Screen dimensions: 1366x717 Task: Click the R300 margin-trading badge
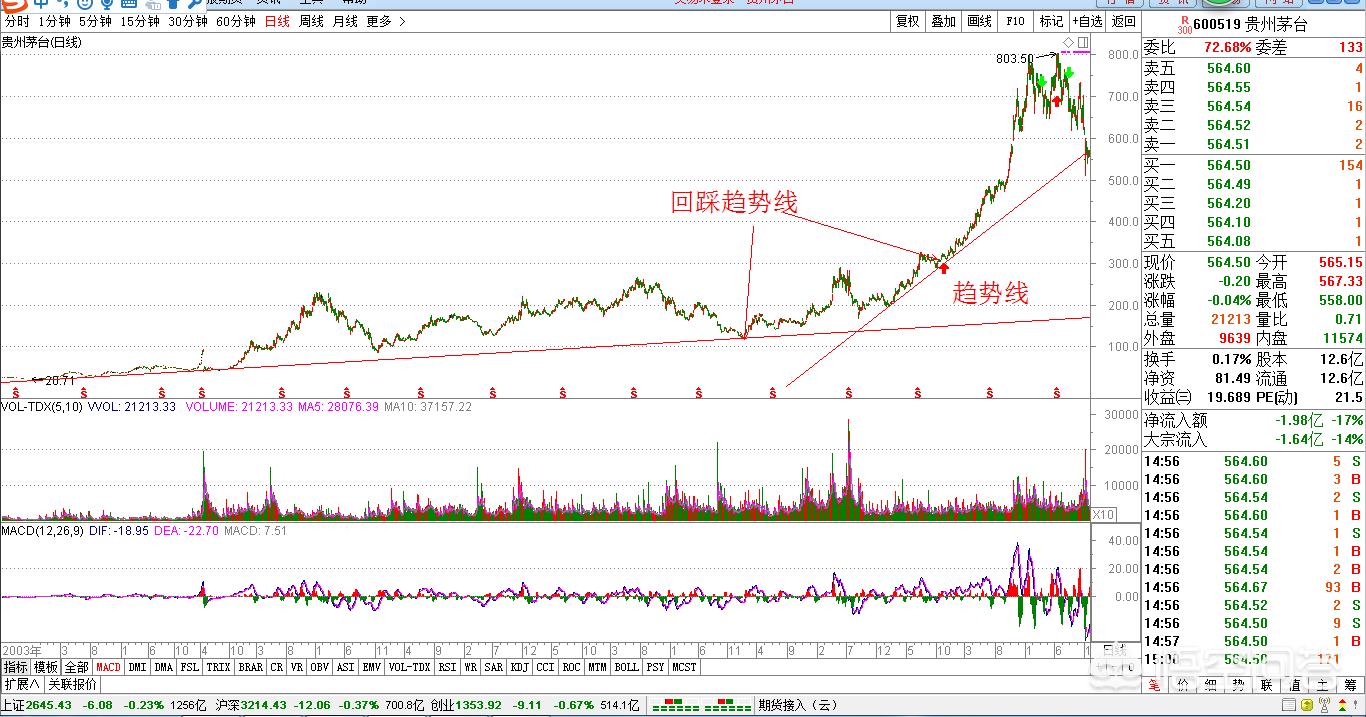[1184, 24]
